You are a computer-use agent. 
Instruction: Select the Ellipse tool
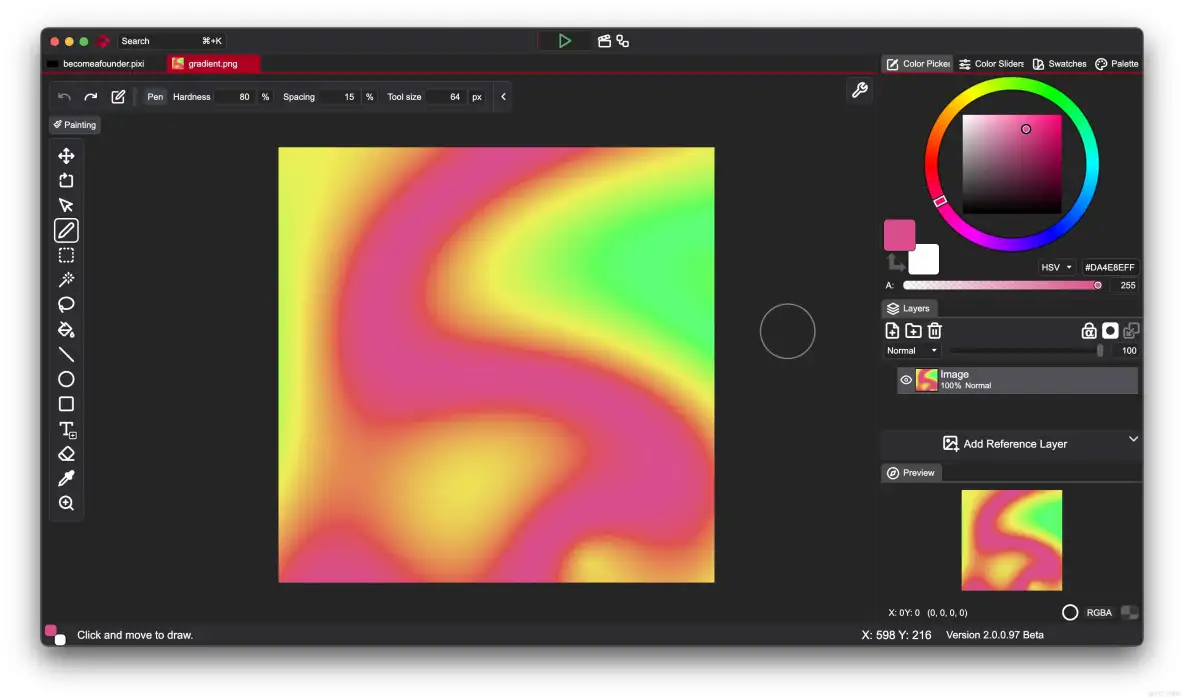click(x=66, y=379)
